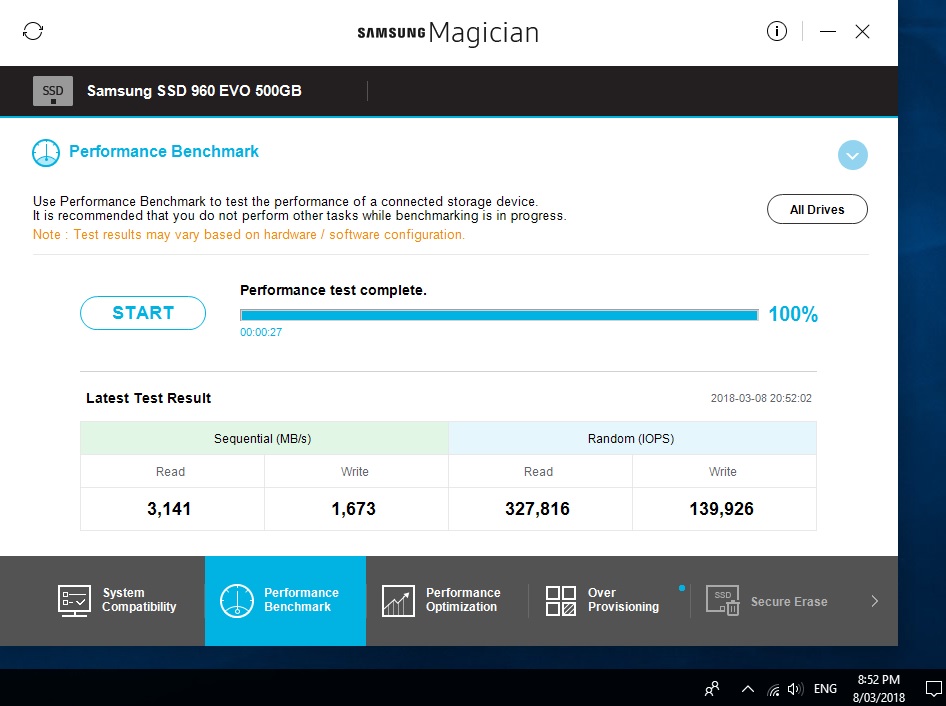Change the ENG input language
The width and height of the screenshot is (946, 706).
point(825,689)
